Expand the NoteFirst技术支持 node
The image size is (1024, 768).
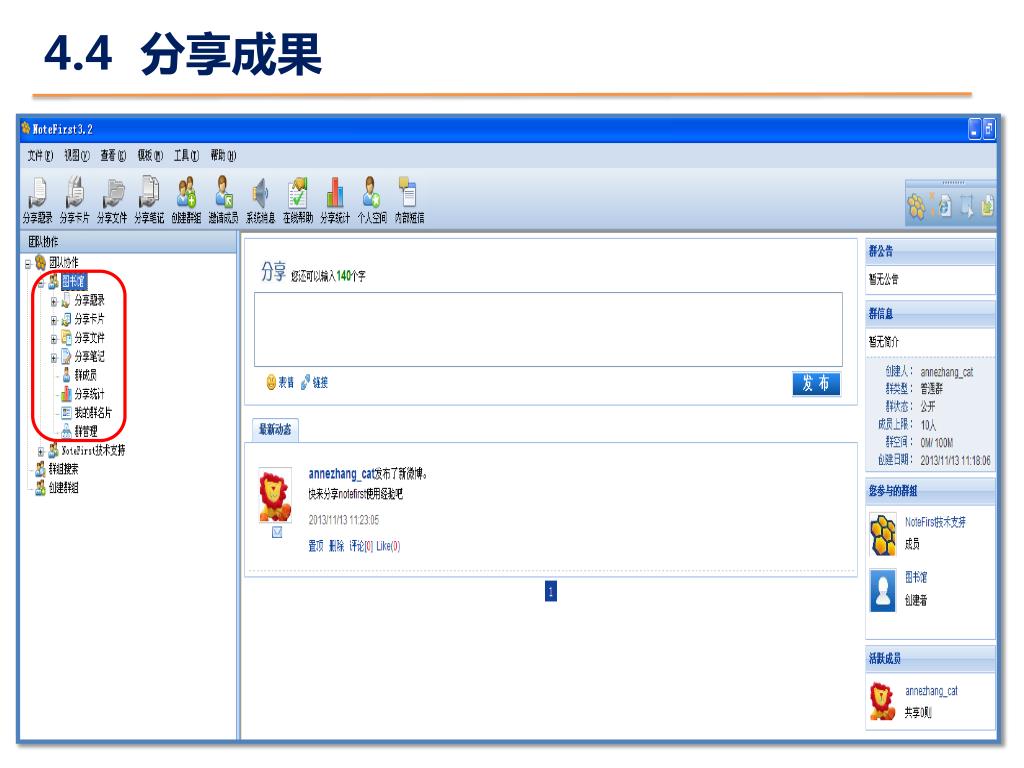pos(40,451)
